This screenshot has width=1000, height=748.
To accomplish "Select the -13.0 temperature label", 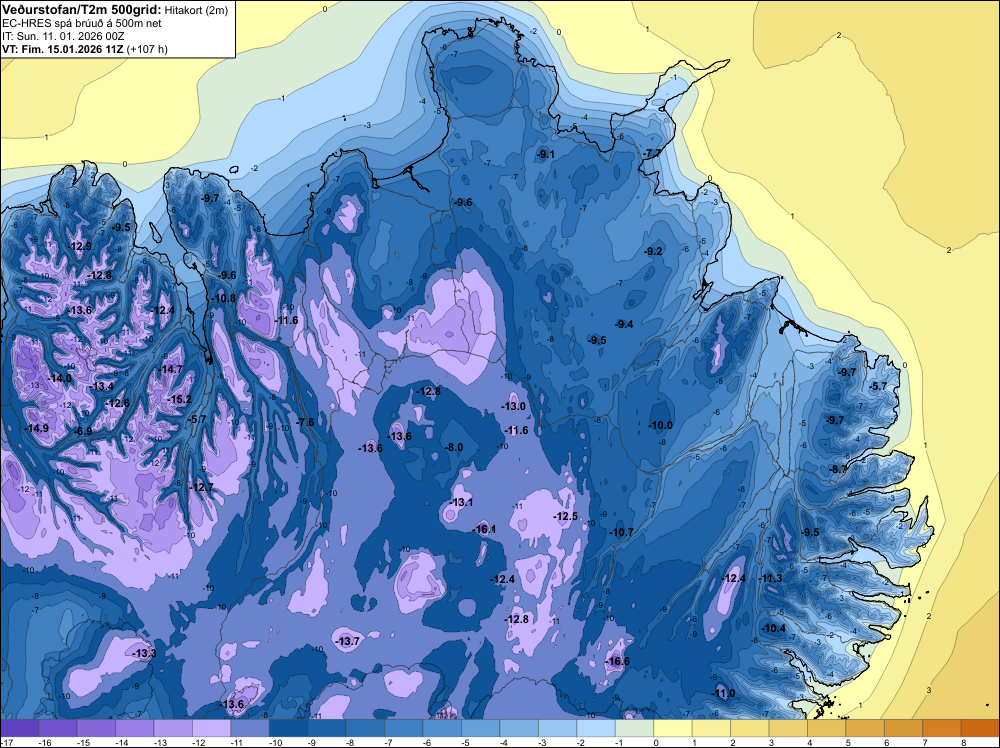I will pos(513,406).
